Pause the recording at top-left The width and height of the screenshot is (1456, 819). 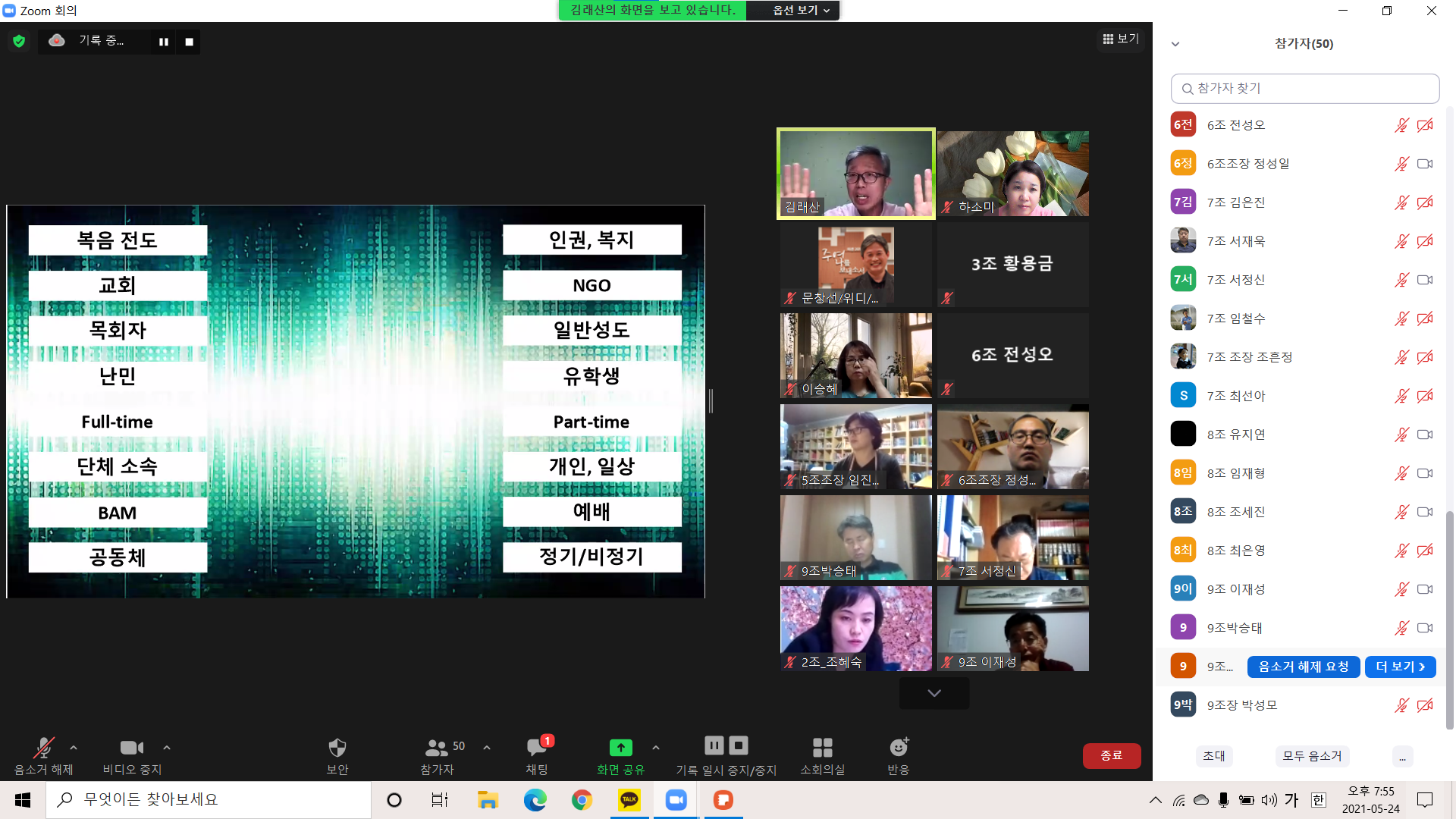tap(163, 42)
